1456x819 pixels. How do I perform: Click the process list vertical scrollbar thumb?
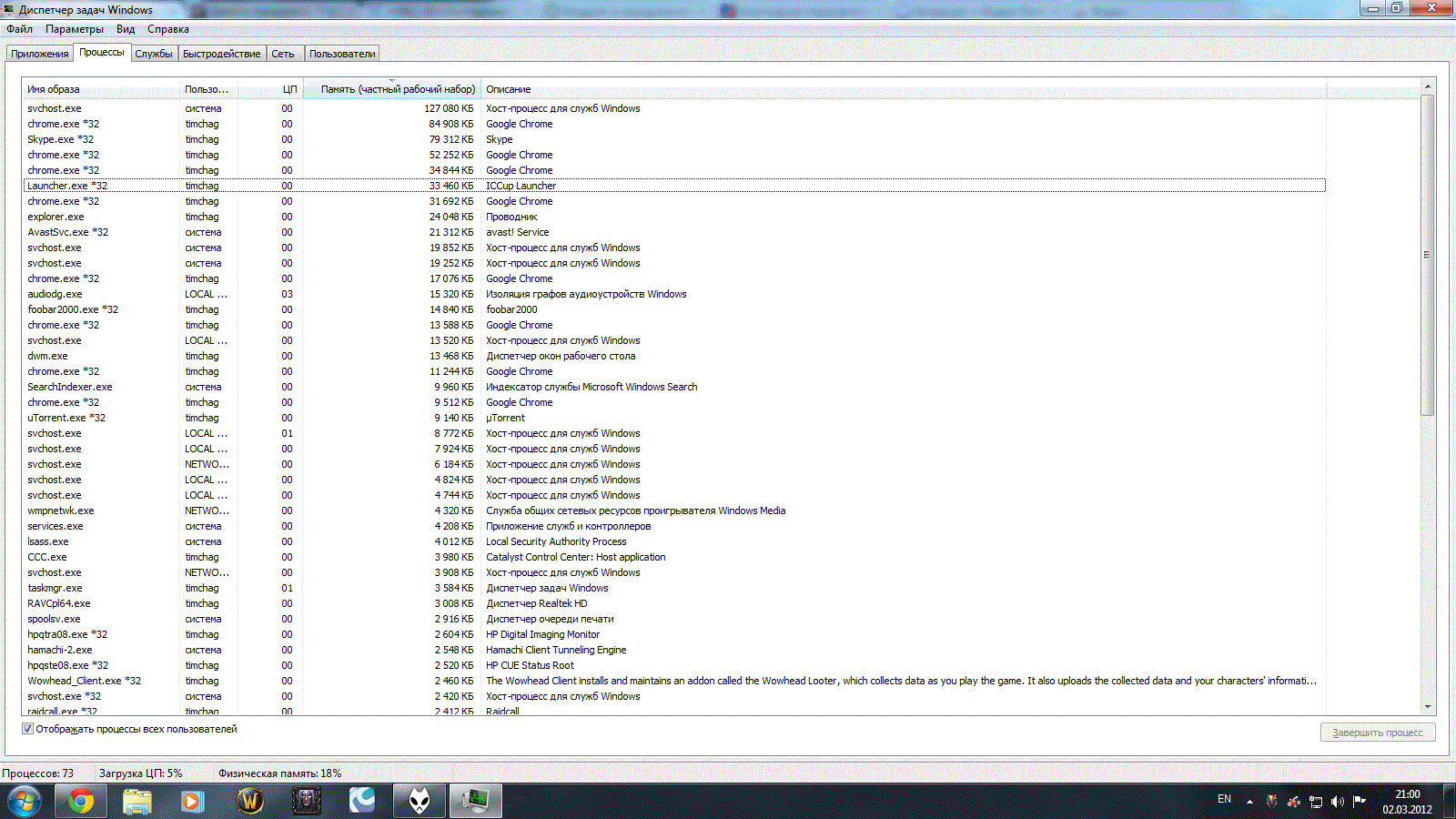click(x=1428, y=255)
